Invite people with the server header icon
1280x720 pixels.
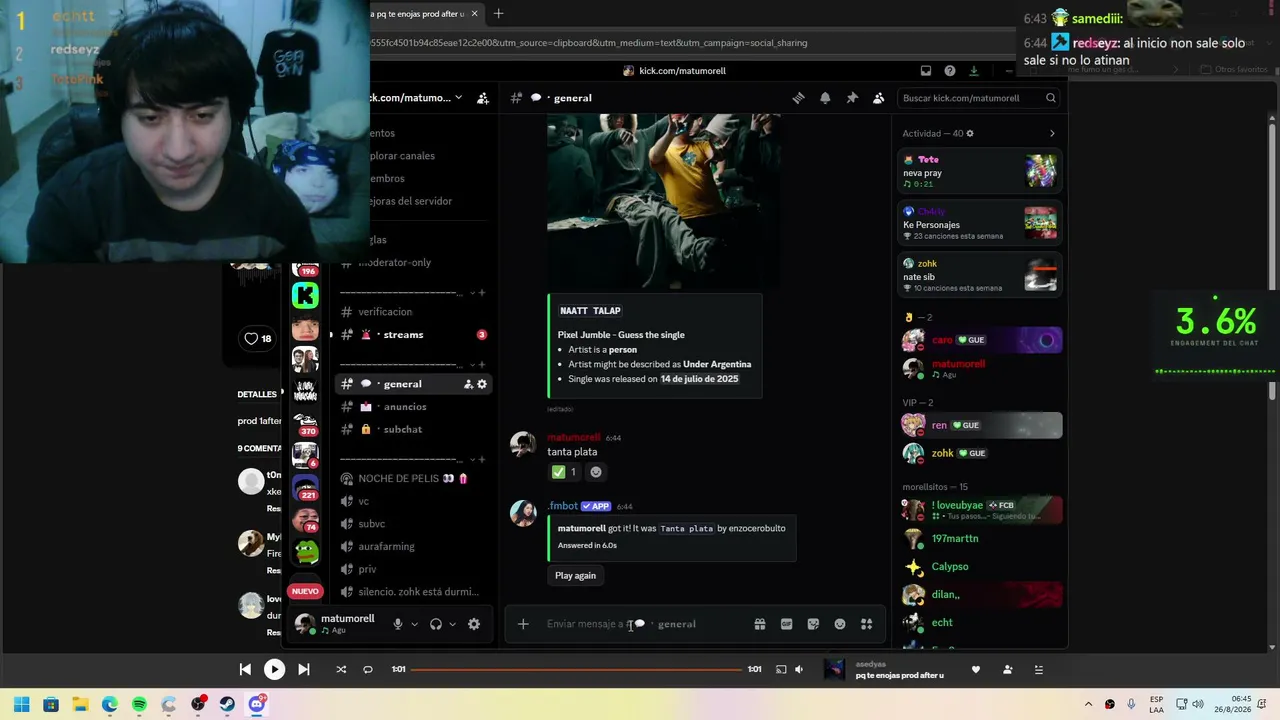click(x=483, y=98)
